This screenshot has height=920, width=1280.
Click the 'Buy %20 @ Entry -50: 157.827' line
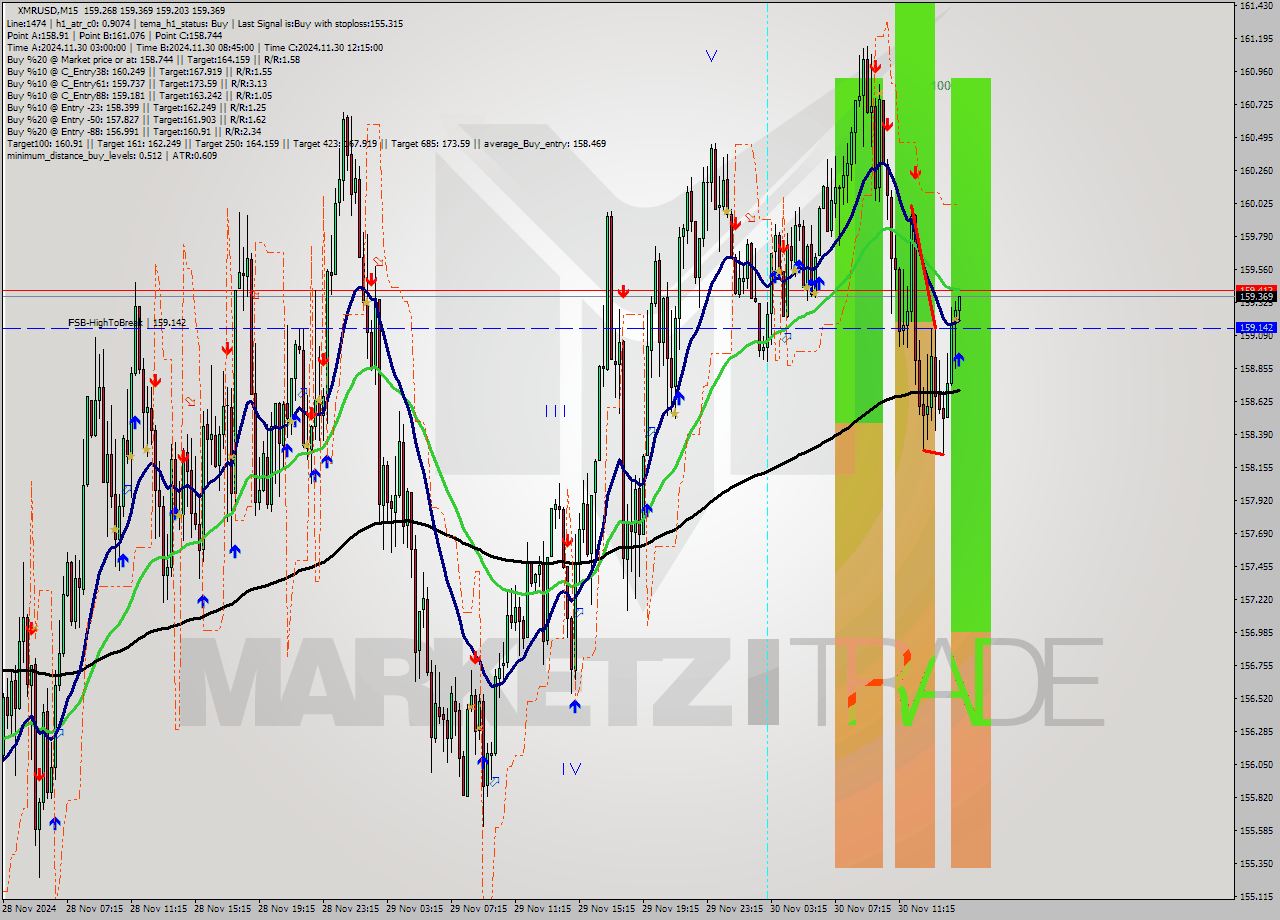(x=136, y=119)
